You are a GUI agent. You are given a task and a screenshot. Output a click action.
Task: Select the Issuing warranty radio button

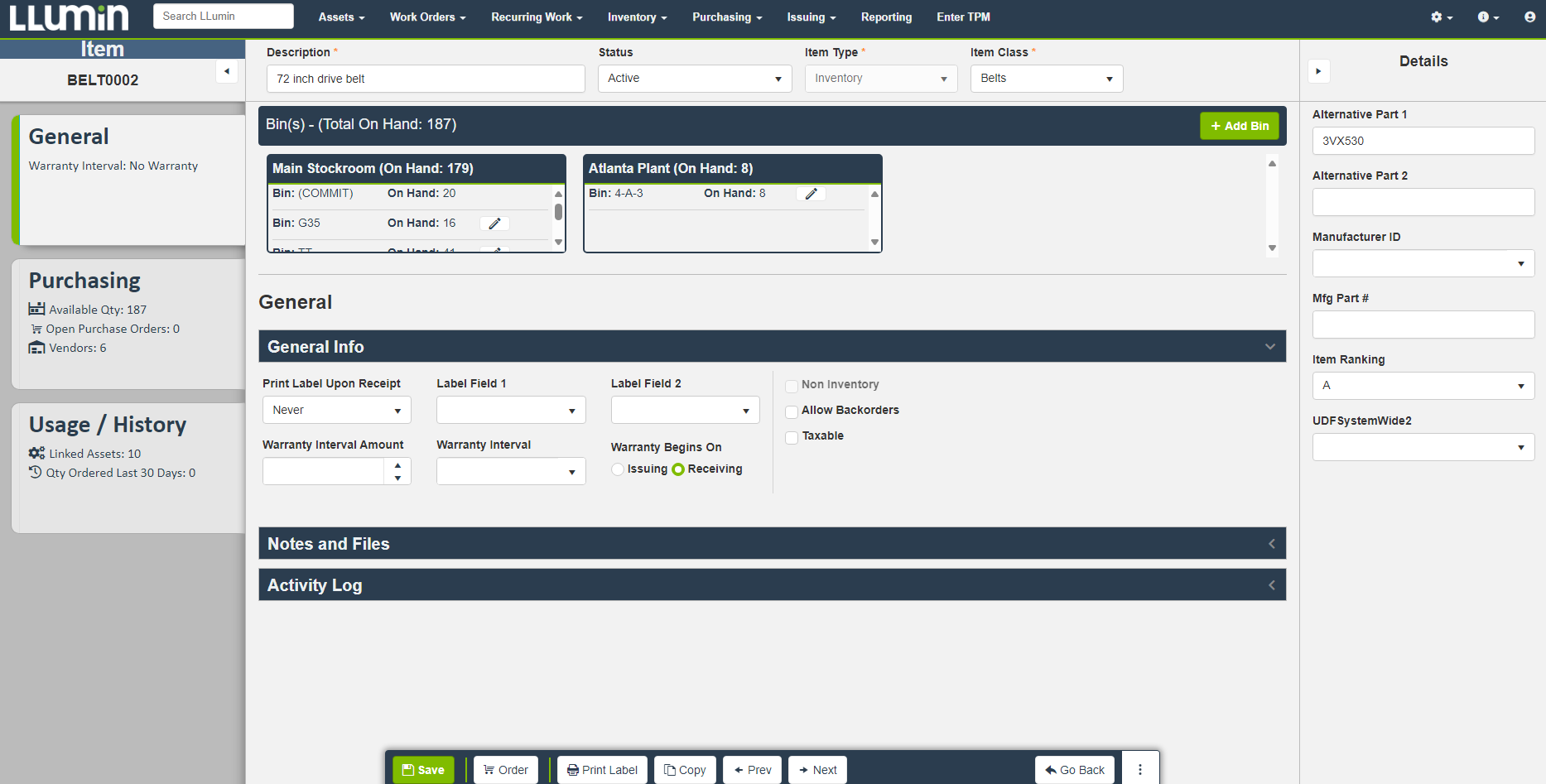pyautogui.click(x=618, y=469)
